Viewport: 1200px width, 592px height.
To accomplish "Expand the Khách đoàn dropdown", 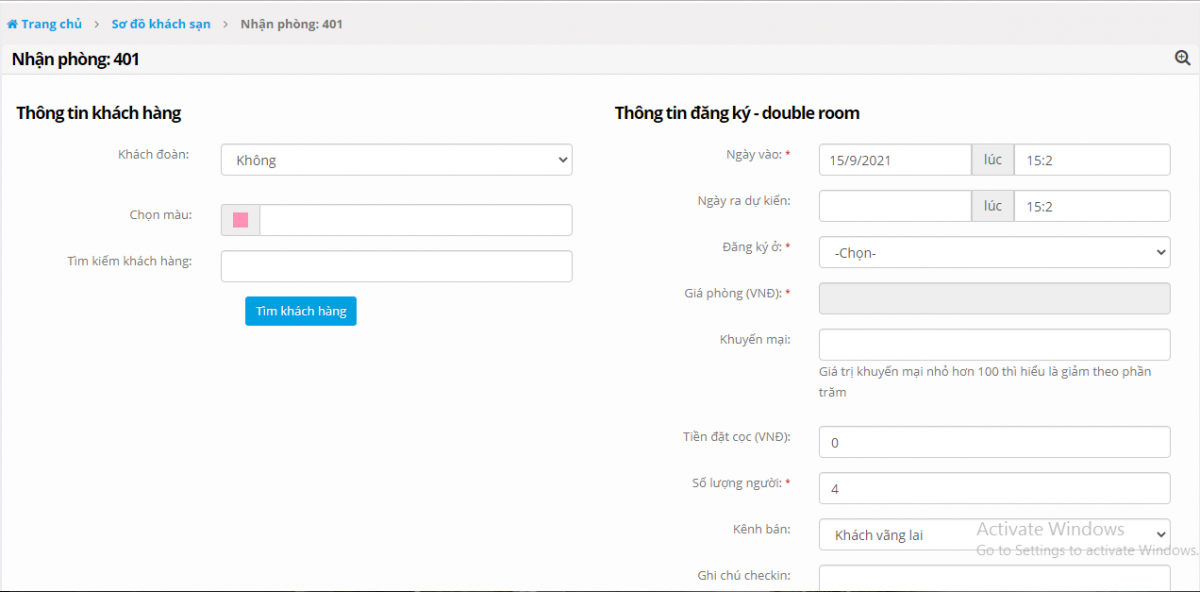I will pyautogui.click(x=396, y=160).
